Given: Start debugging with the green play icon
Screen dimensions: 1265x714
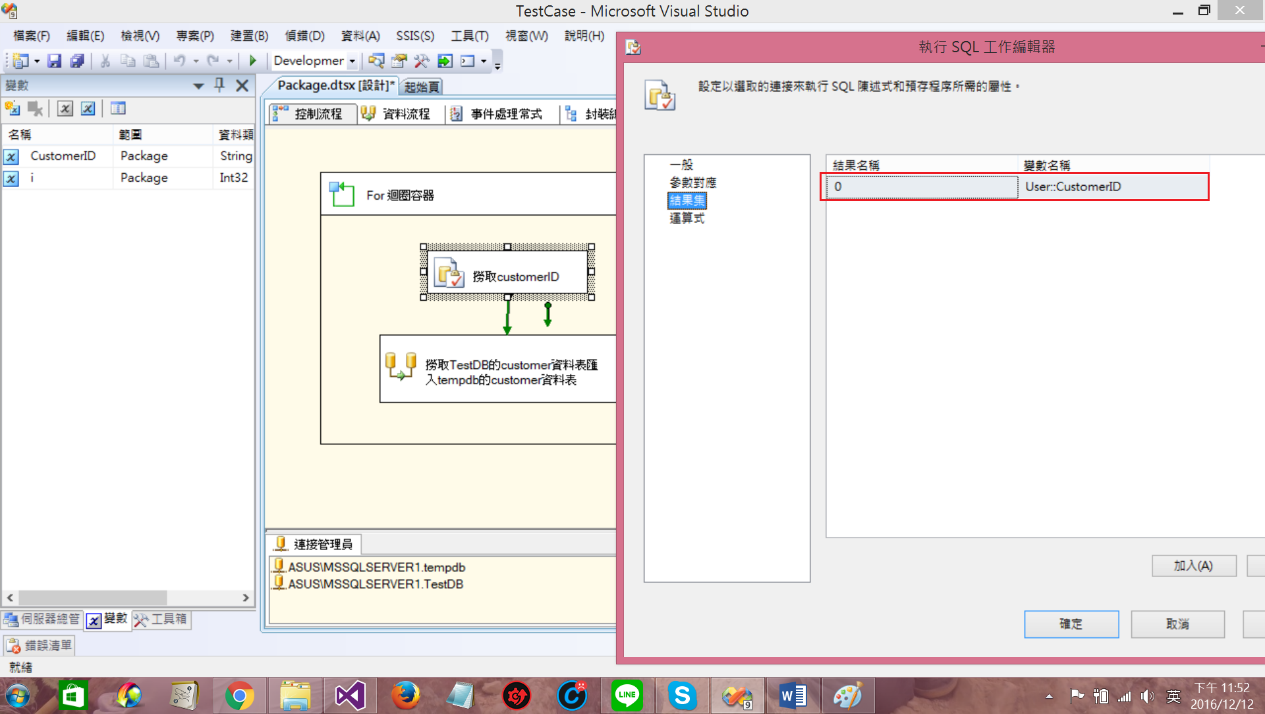Looking at the screenshot, I should tap(253, 61).
